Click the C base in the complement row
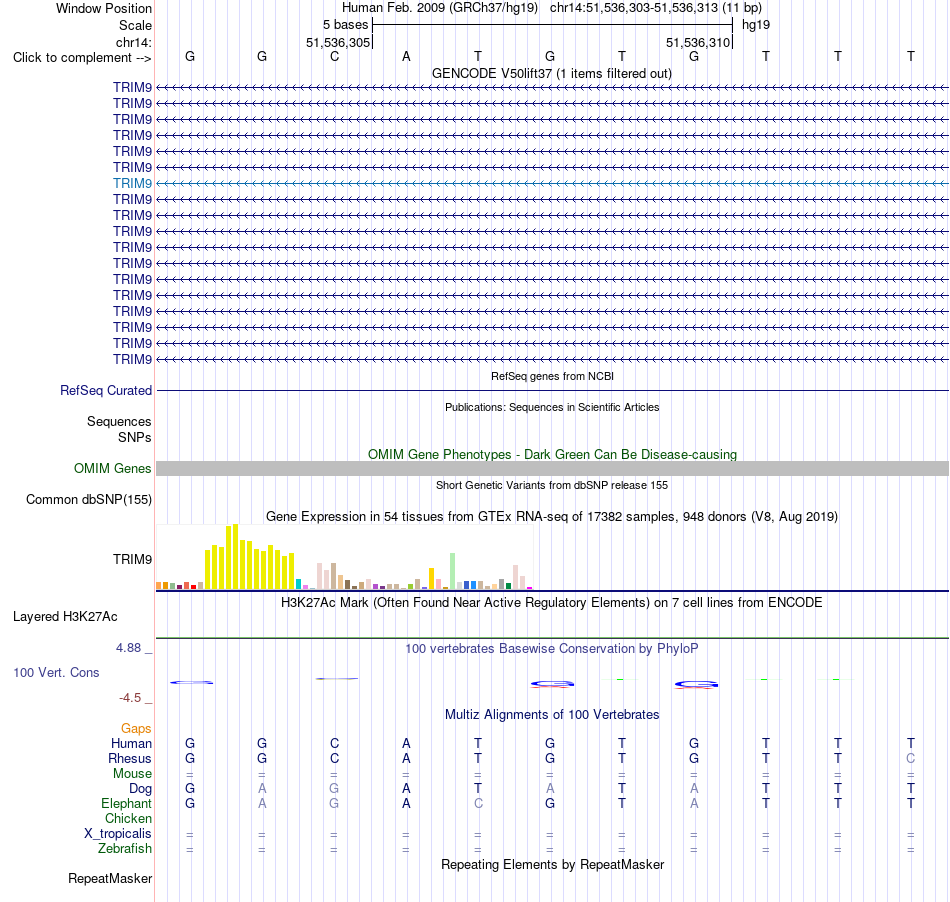950x902 pixels. click(x=334, y=56)
